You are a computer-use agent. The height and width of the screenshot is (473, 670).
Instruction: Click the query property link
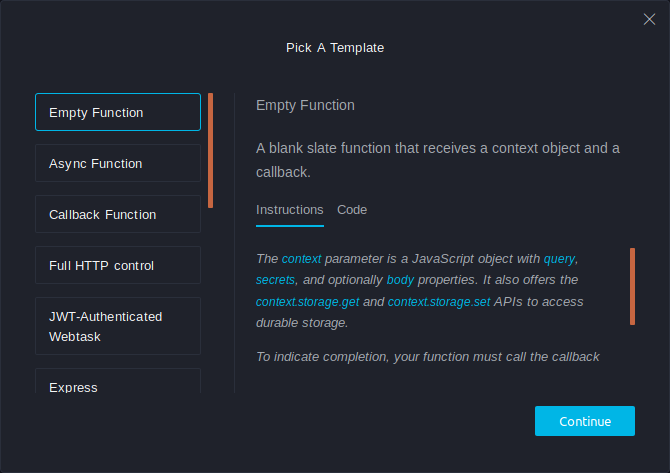[x=559, y=258]
